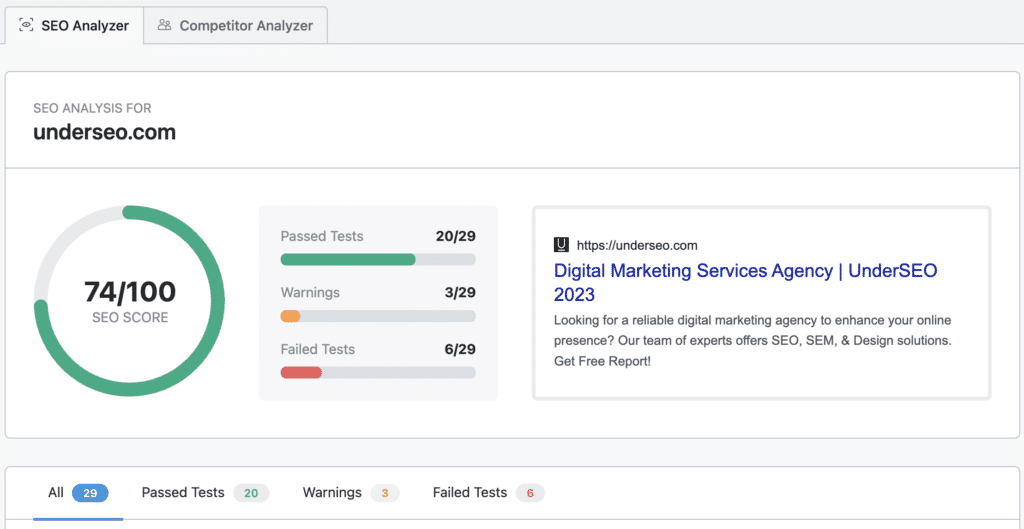
Task: Click the green Passed Tests progress bar
Action: [348, 259]
